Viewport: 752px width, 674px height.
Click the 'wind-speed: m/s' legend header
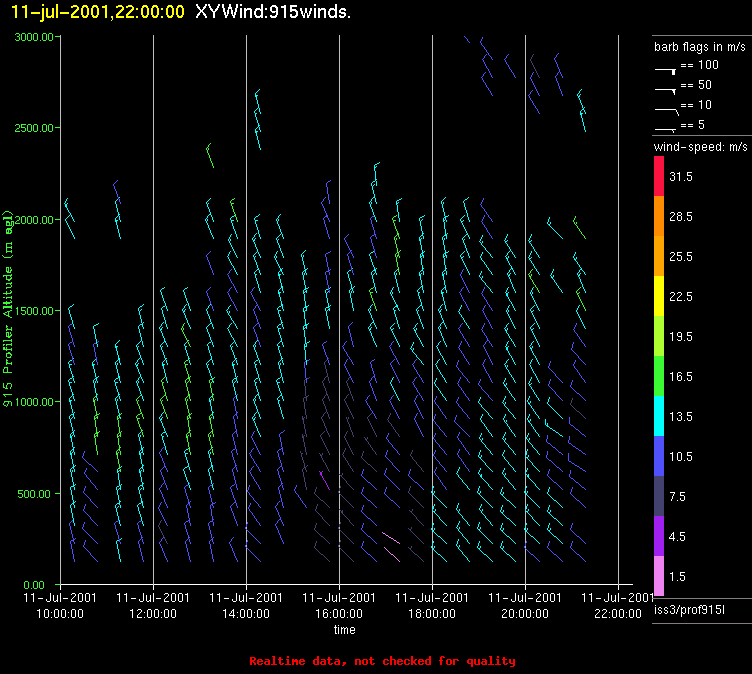pyautogui.click(x=700, y=147)
